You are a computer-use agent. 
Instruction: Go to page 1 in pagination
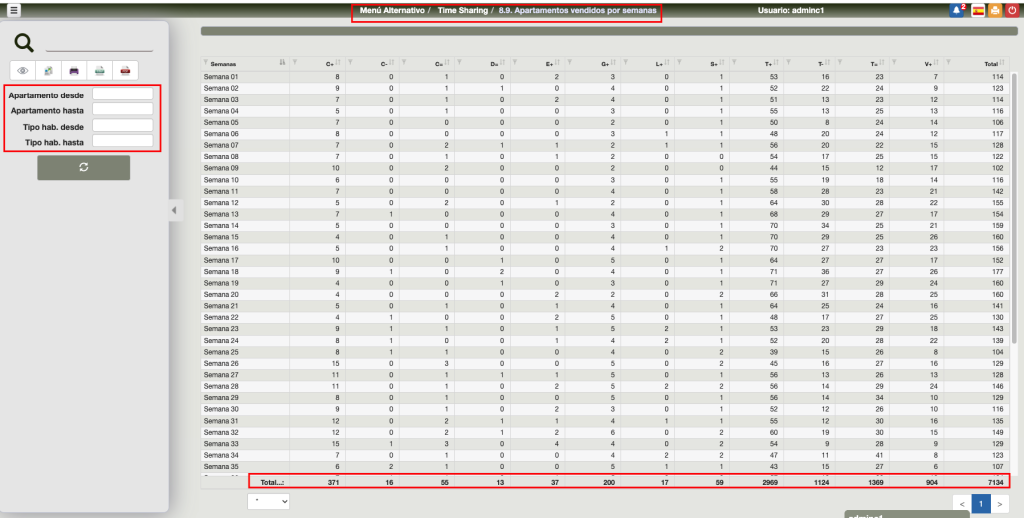981,504
